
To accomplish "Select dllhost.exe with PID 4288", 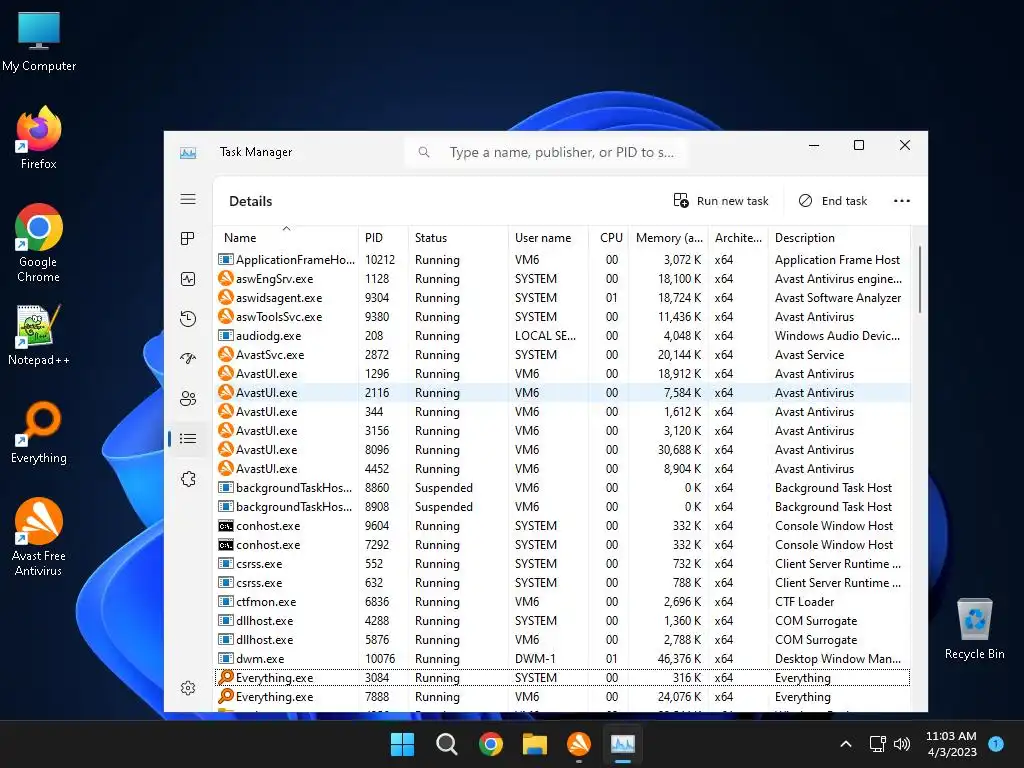I will [562, 620].
